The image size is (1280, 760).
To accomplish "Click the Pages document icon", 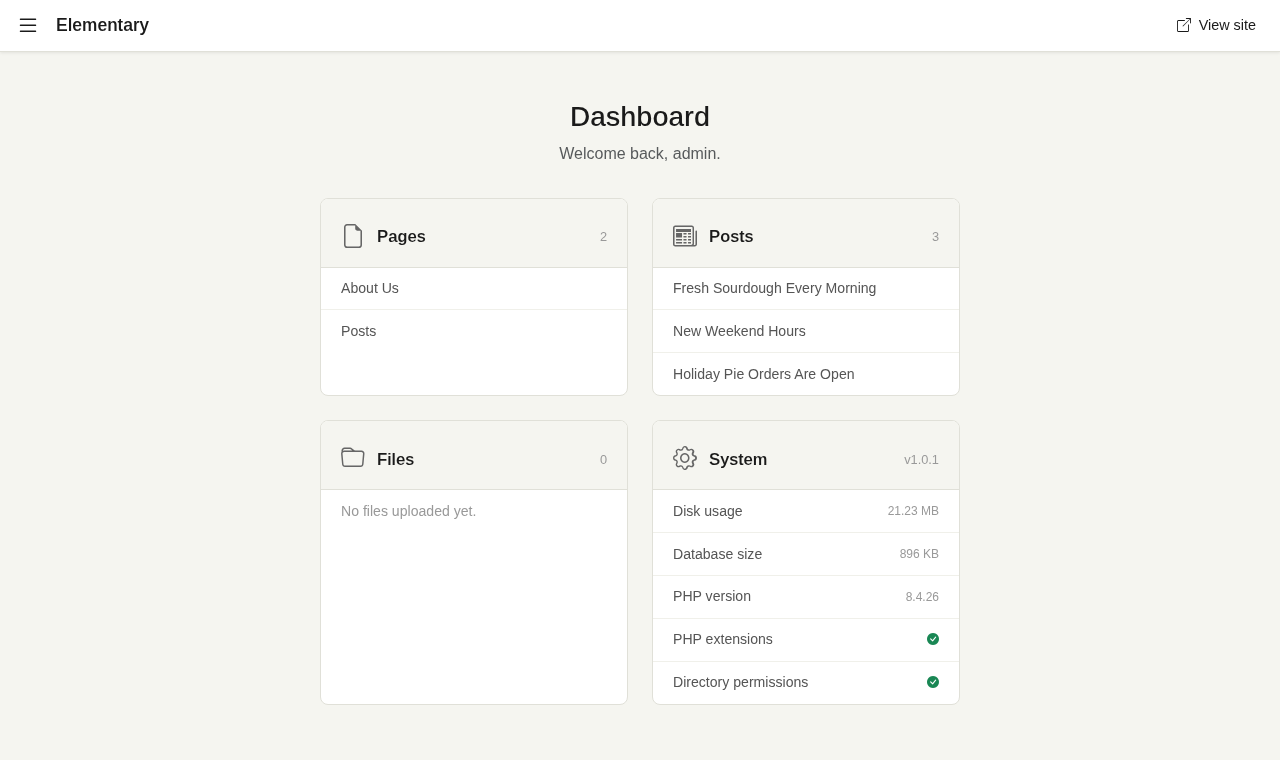I will [353, 236].
